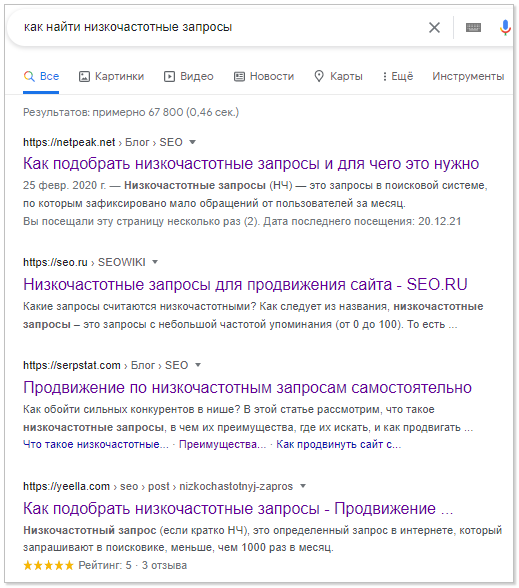Follow 'Как продвинуть сайт с...' sitelink
Screen dimensions: 519x588
[x=339, y=445]
